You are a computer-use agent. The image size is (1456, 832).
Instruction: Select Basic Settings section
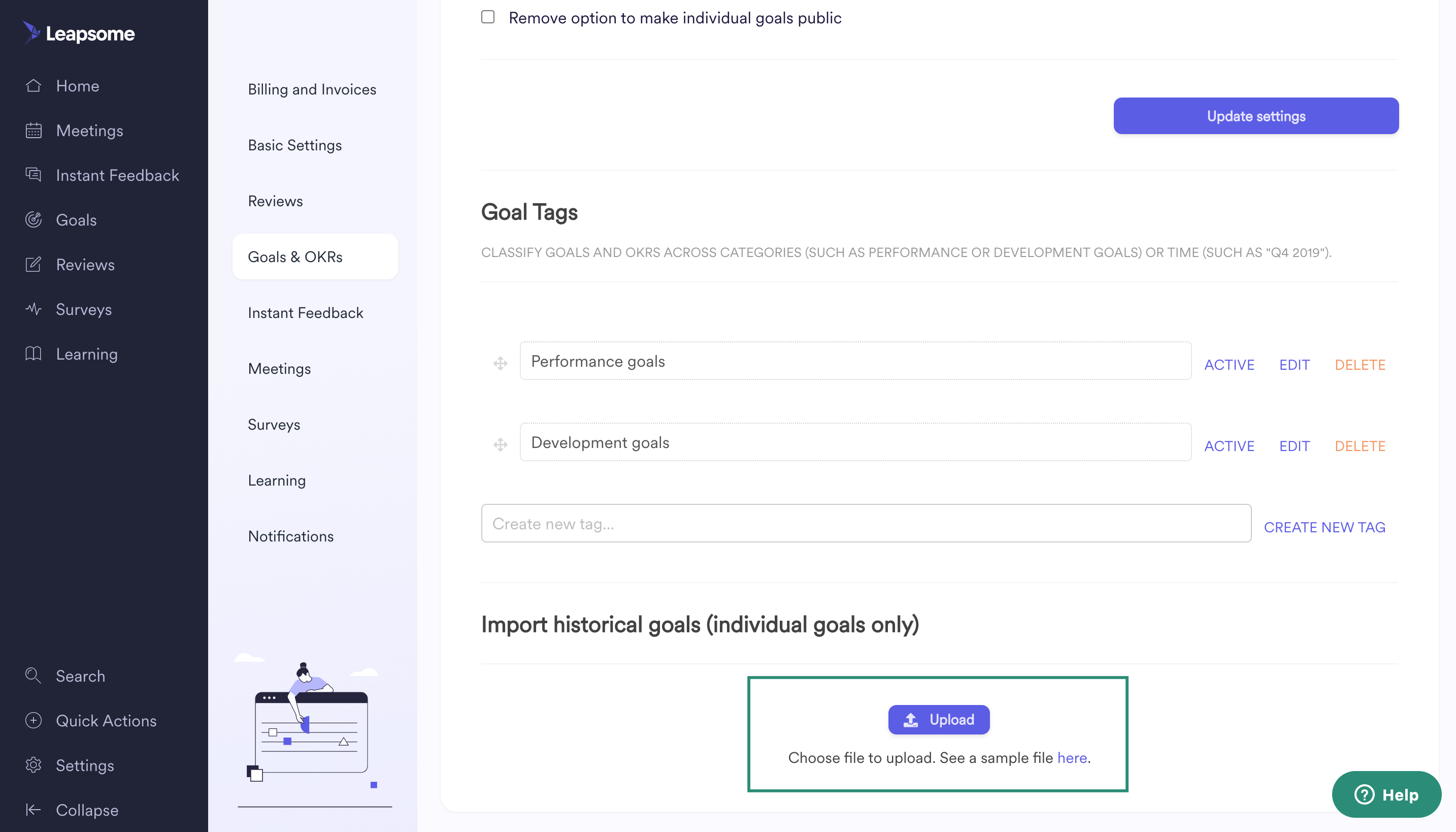tap(294, 145)
